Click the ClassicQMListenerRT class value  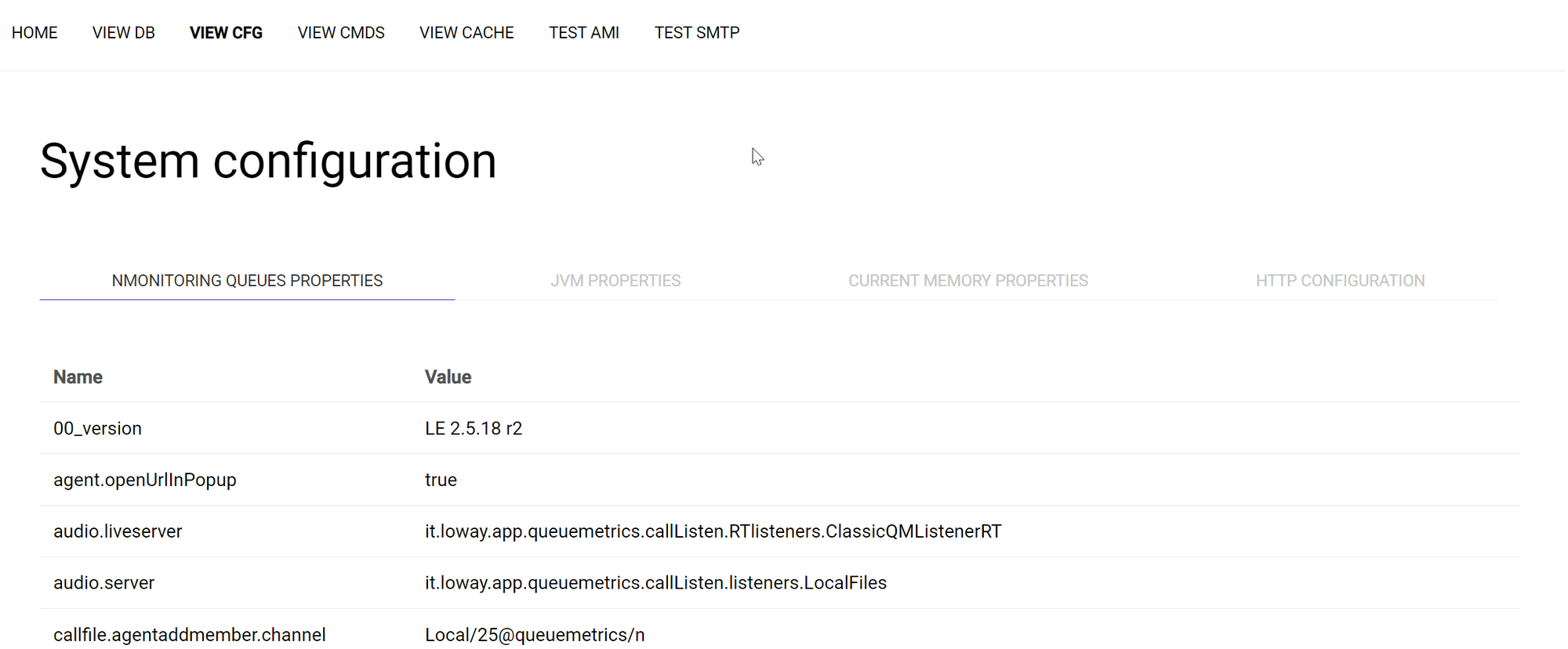[713, 531]
